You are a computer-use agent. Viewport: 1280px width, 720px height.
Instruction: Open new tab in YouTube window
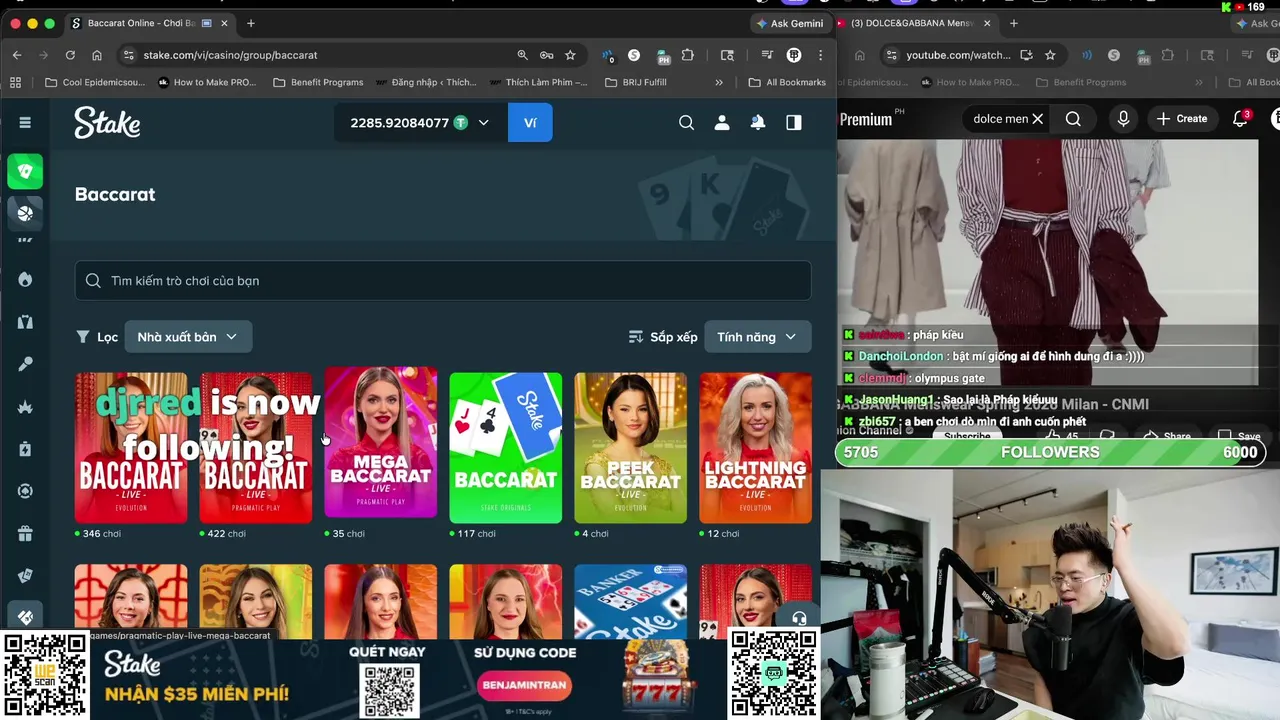point(1013,23)
